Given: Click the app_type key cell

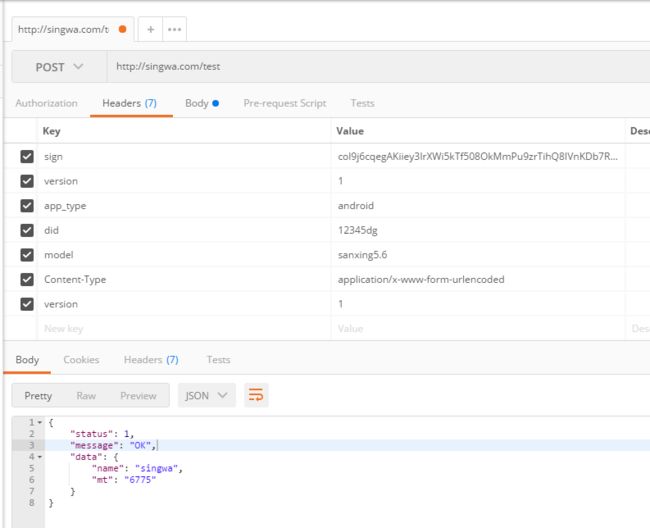Looking at the screenshot, I should click(x=185, y=206).
